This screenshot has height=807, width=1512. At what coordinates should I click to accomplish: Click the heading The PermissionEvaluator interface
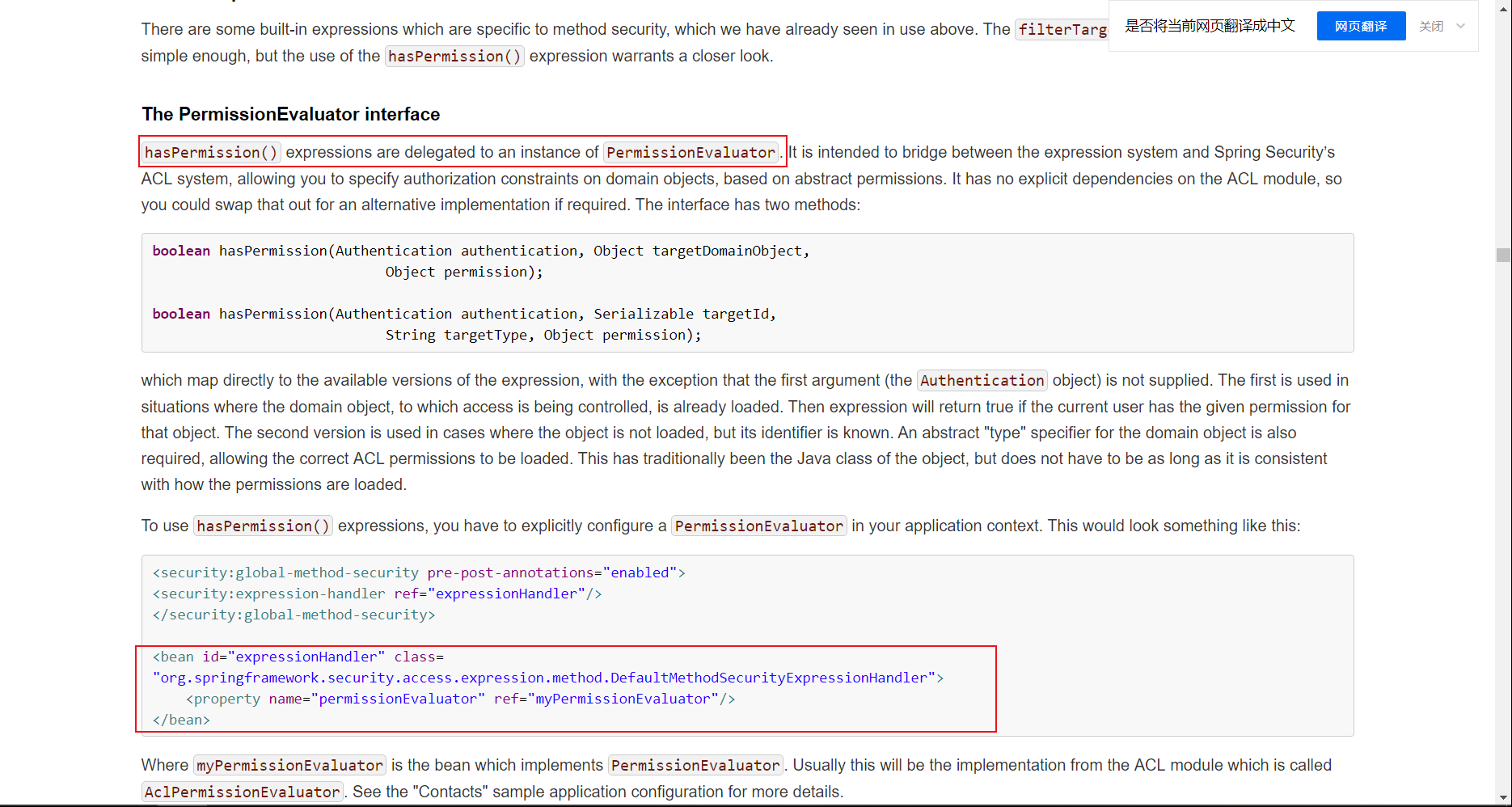coord(290,114)
